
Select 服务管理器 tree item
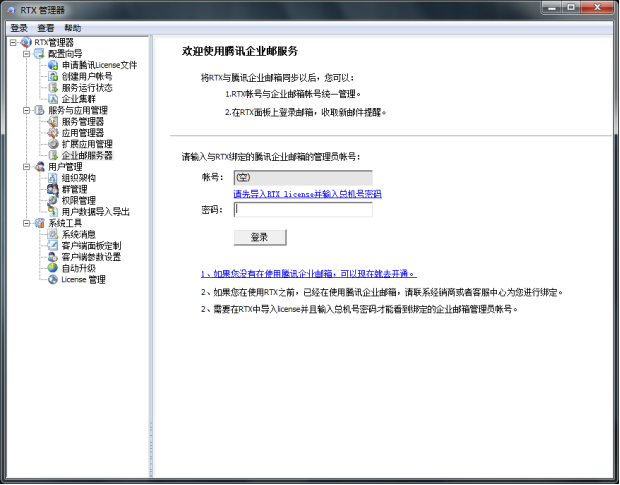click(83, 121)
